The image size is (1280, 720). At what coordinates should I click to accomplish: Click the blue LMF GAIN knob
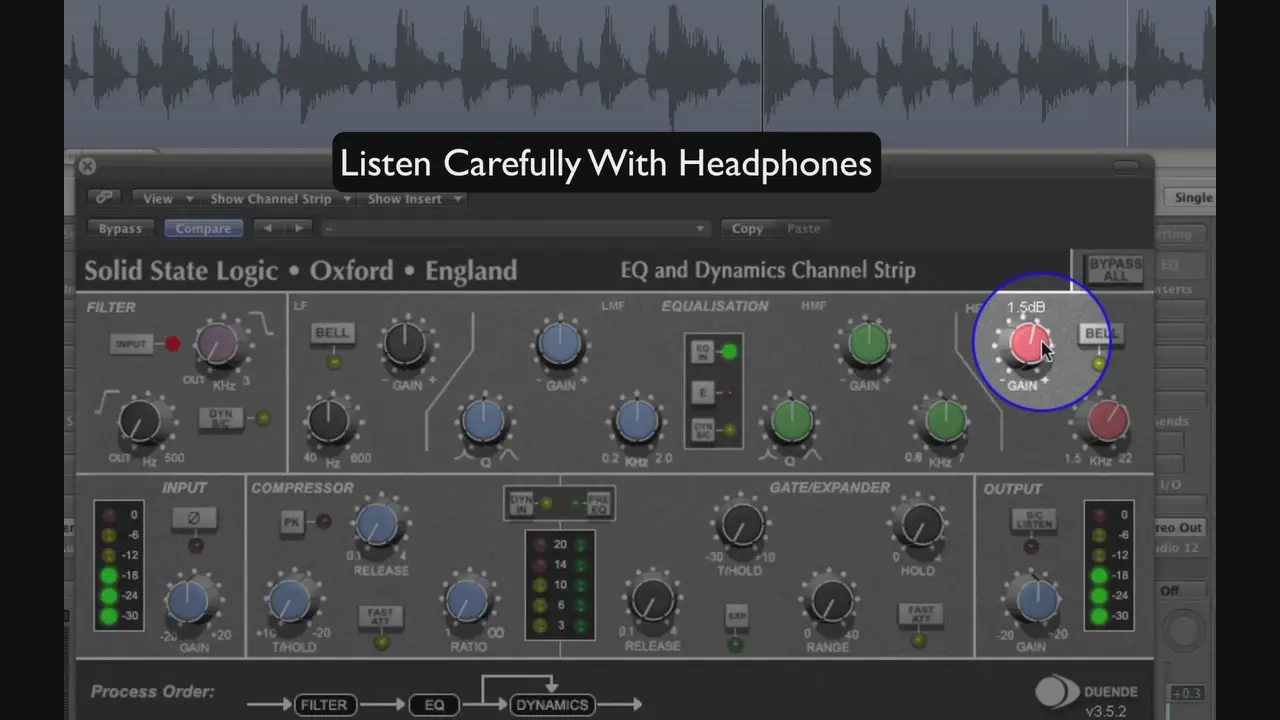coord(560,344)
